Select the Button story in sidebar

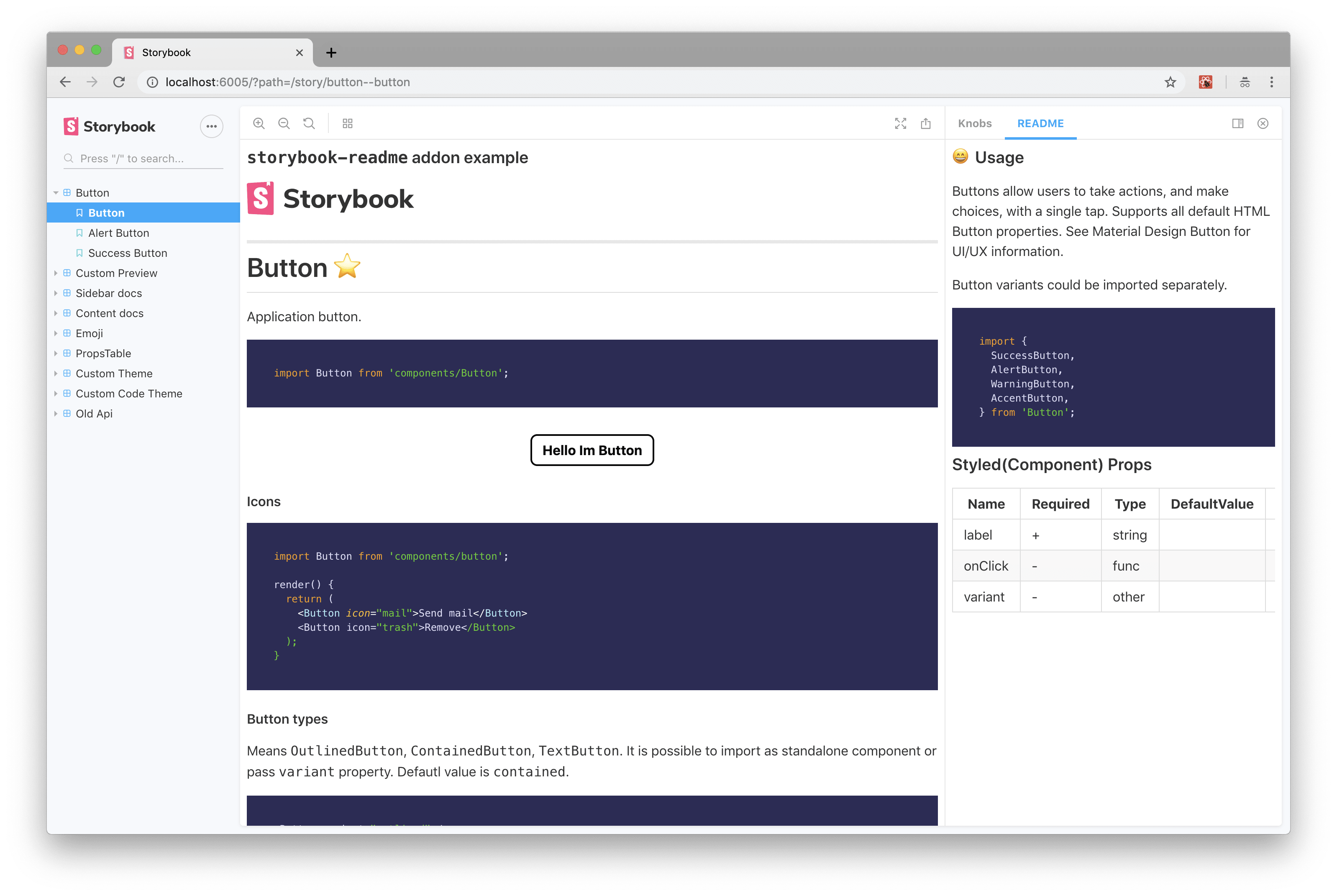pos(143,212)
